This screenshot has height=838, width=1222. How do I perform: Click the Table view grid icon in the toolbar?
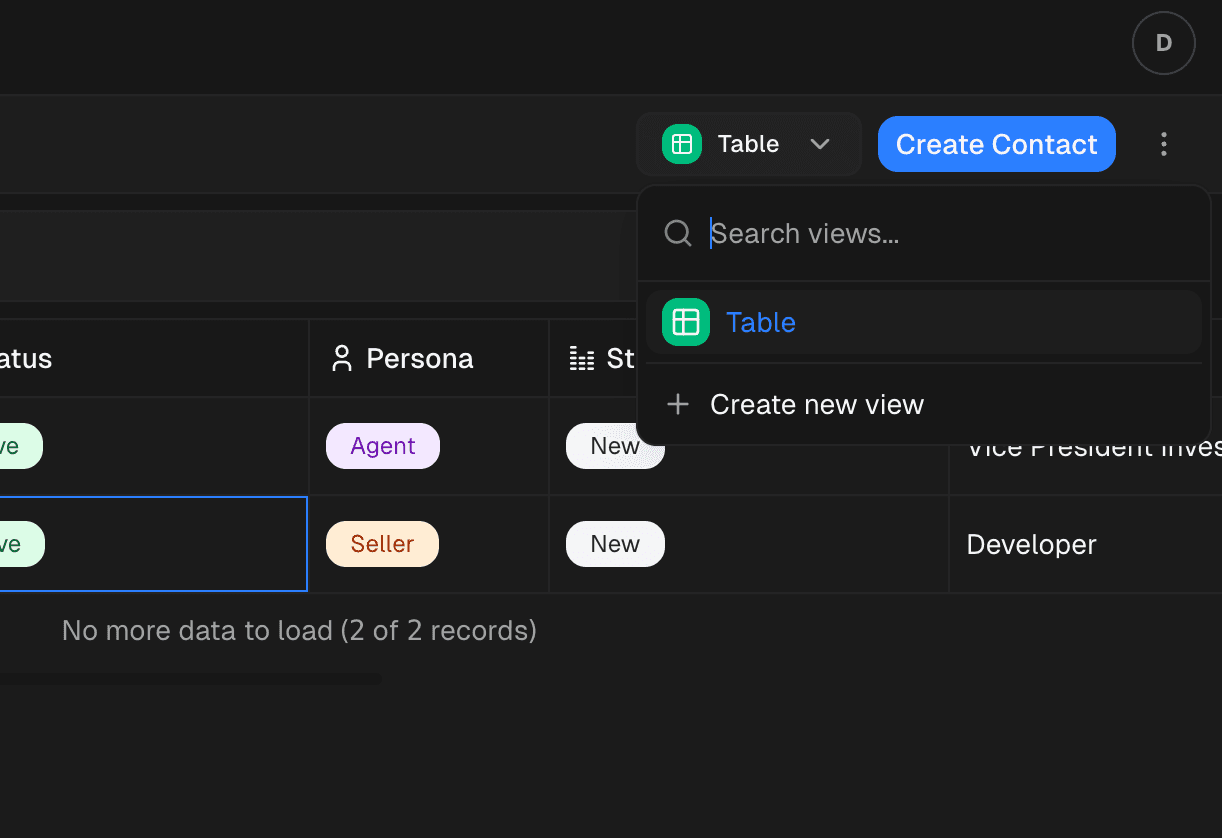[x=681, y=144]
